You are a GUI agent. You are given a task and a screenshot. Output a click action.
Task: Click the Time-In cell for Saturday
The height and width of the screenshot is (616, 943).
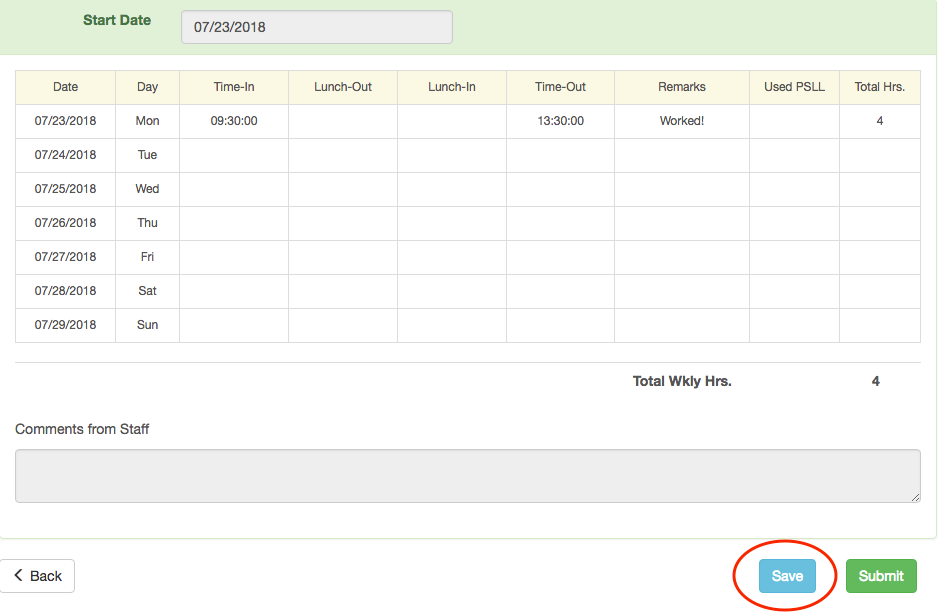point(234,291)
